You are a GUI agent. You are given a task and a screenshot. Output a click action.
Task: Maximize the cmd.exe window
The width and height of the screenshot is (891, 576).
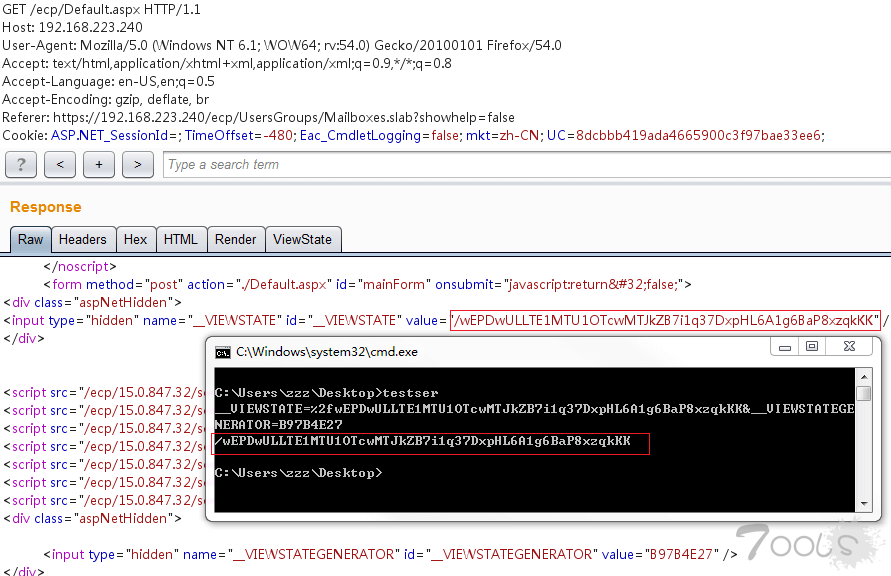pyautogui.click(x=812, y=347)
